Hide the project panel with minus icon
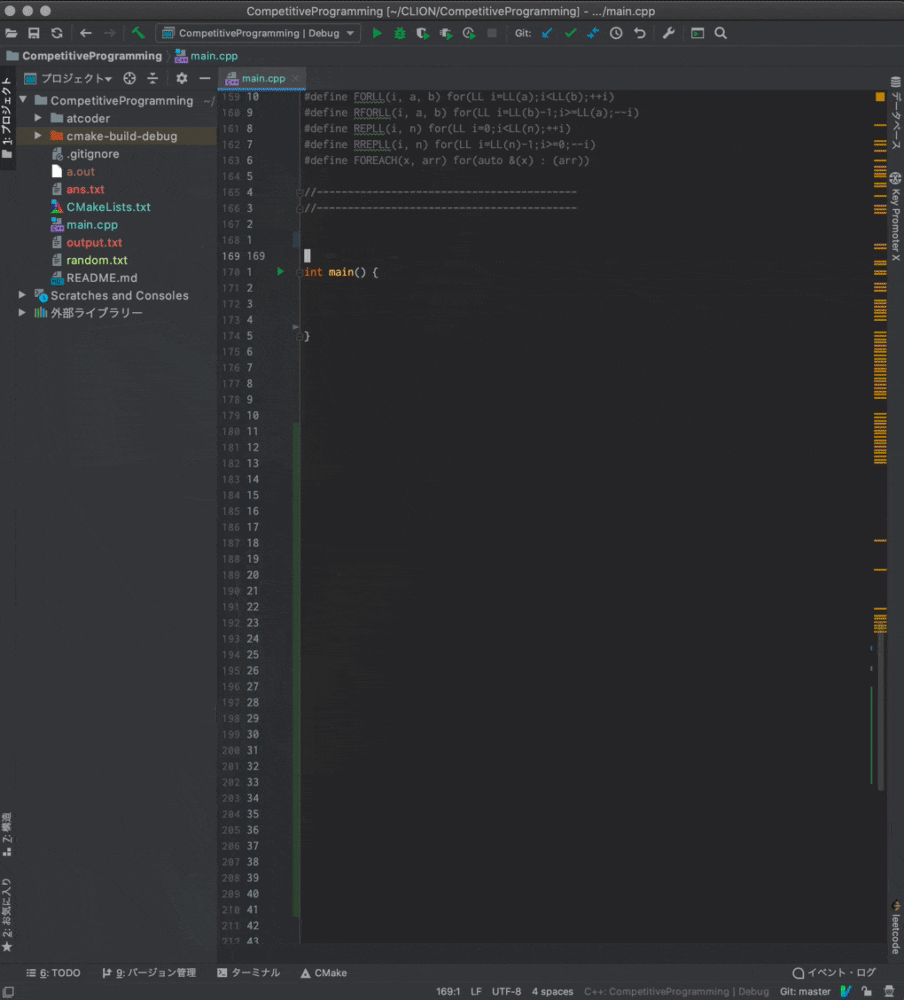 pos(205,78)
